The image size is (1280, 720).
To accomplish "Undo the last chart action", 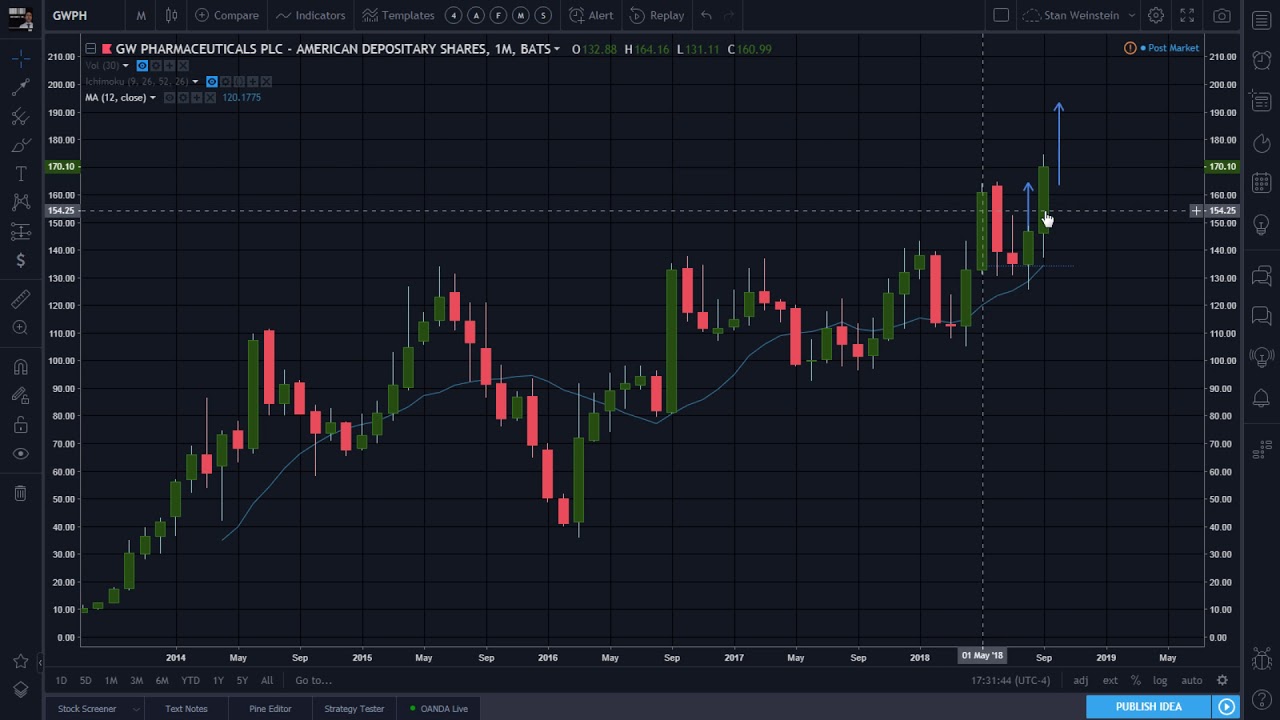I will (x=706, y=15).
